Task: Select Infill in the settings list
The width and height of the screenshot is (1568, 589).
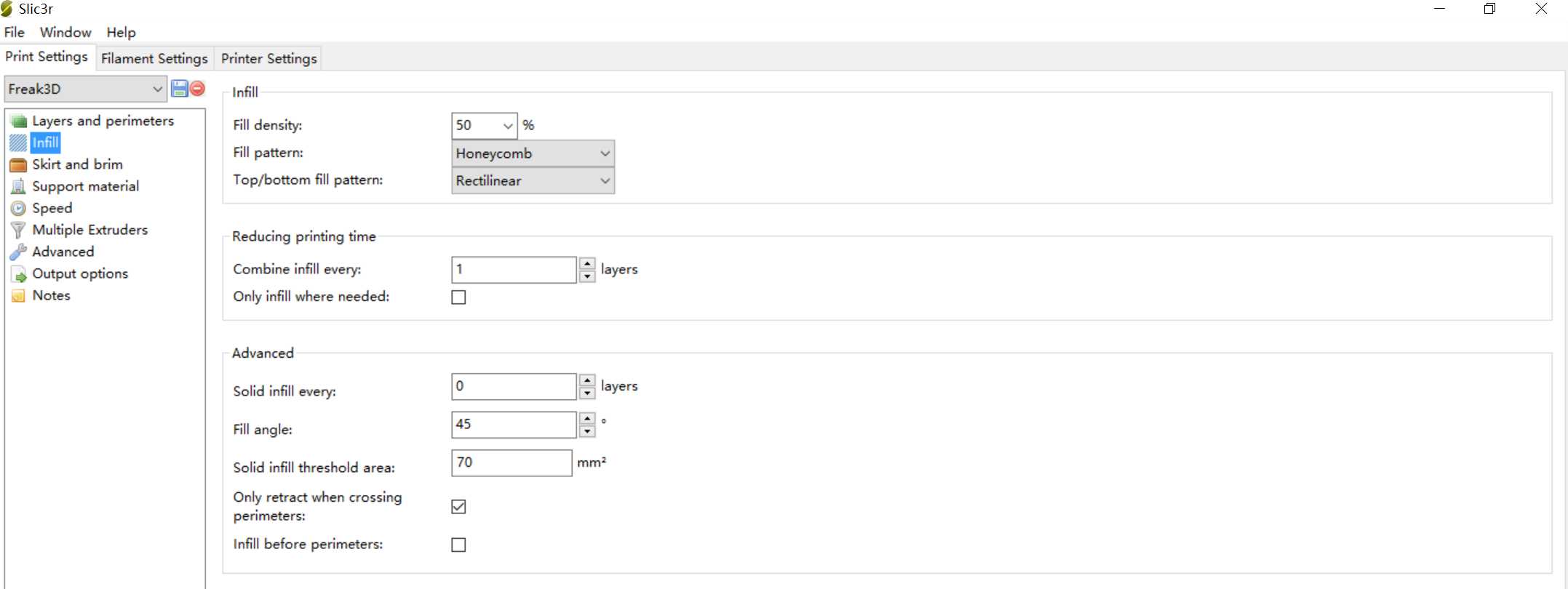Action: [x=45, y=143]
